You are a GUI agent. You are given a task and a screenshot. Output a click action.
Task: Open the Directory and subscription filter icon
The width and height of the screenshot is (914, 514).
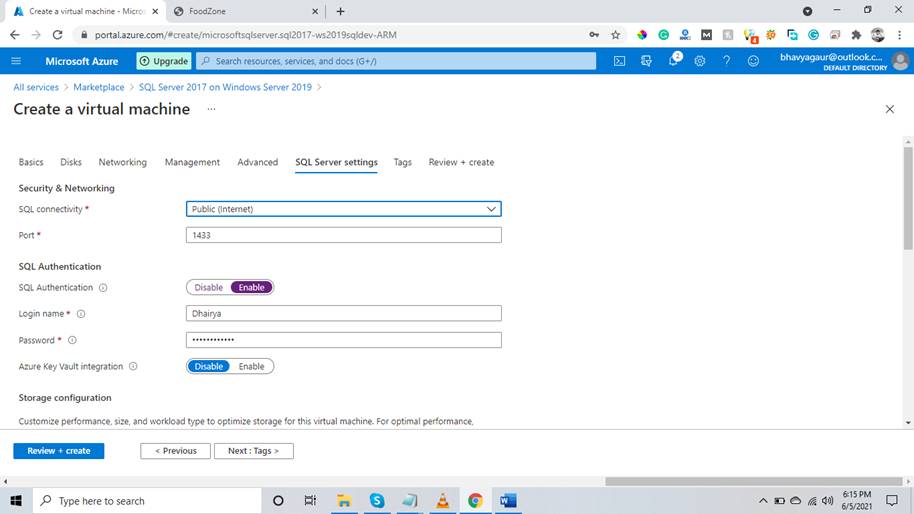(x=646, y=61)
